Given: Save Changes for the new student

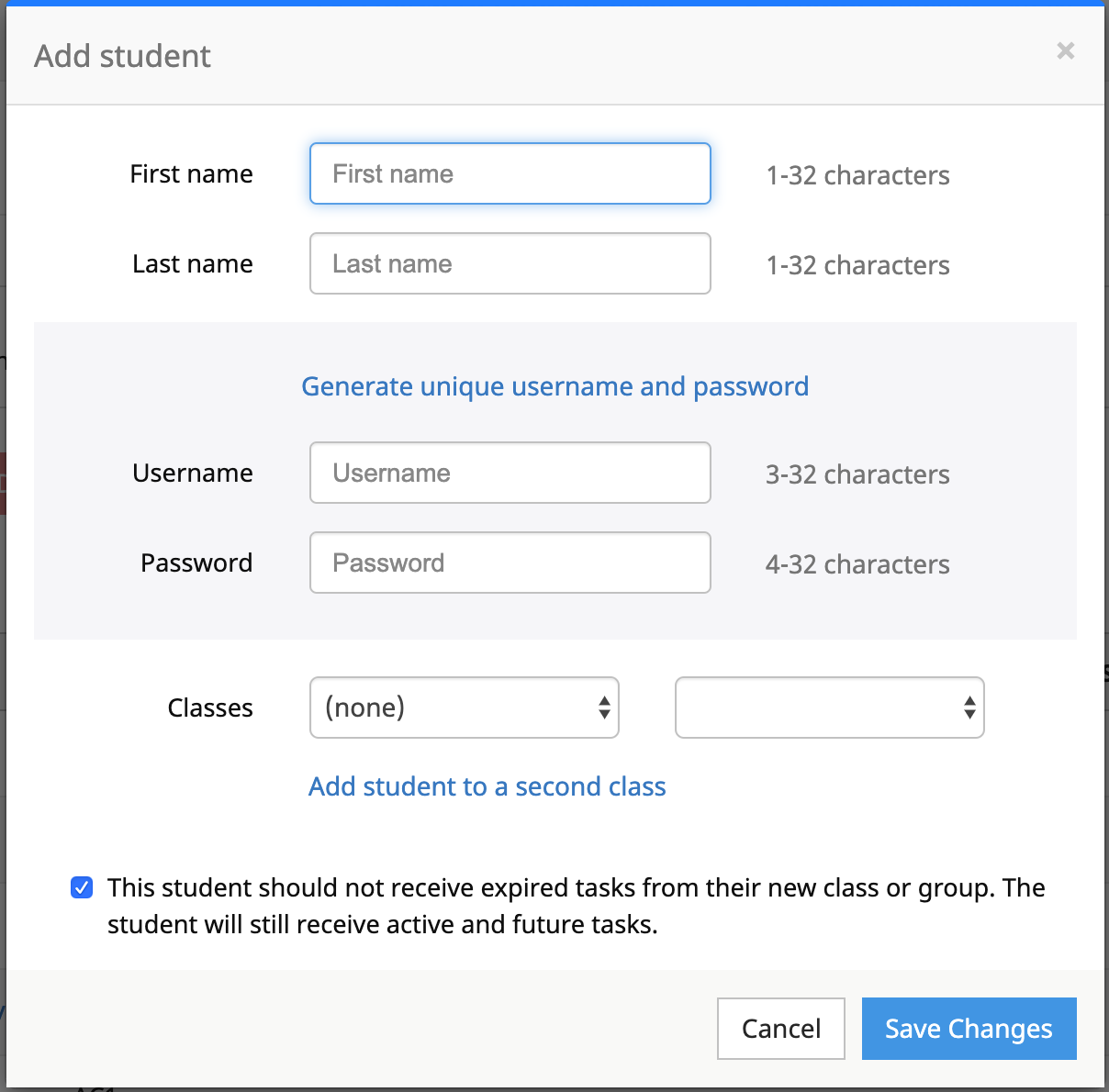Looking at the screenshot, I should pyautogui.click(x=969, y=1029).
